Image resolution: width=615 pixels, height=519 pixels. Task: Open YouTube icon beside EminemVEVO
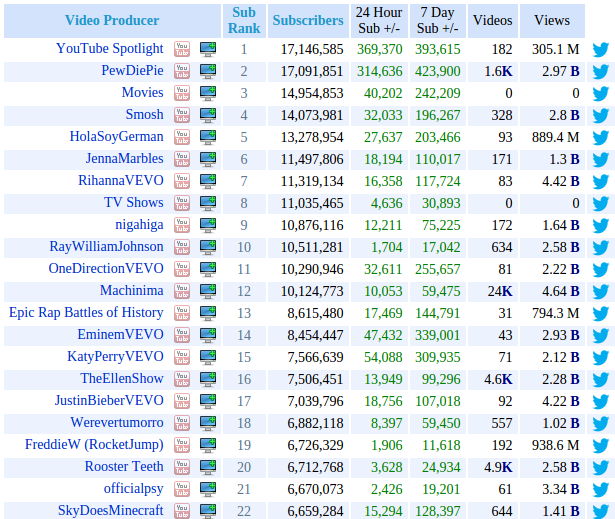182,335
